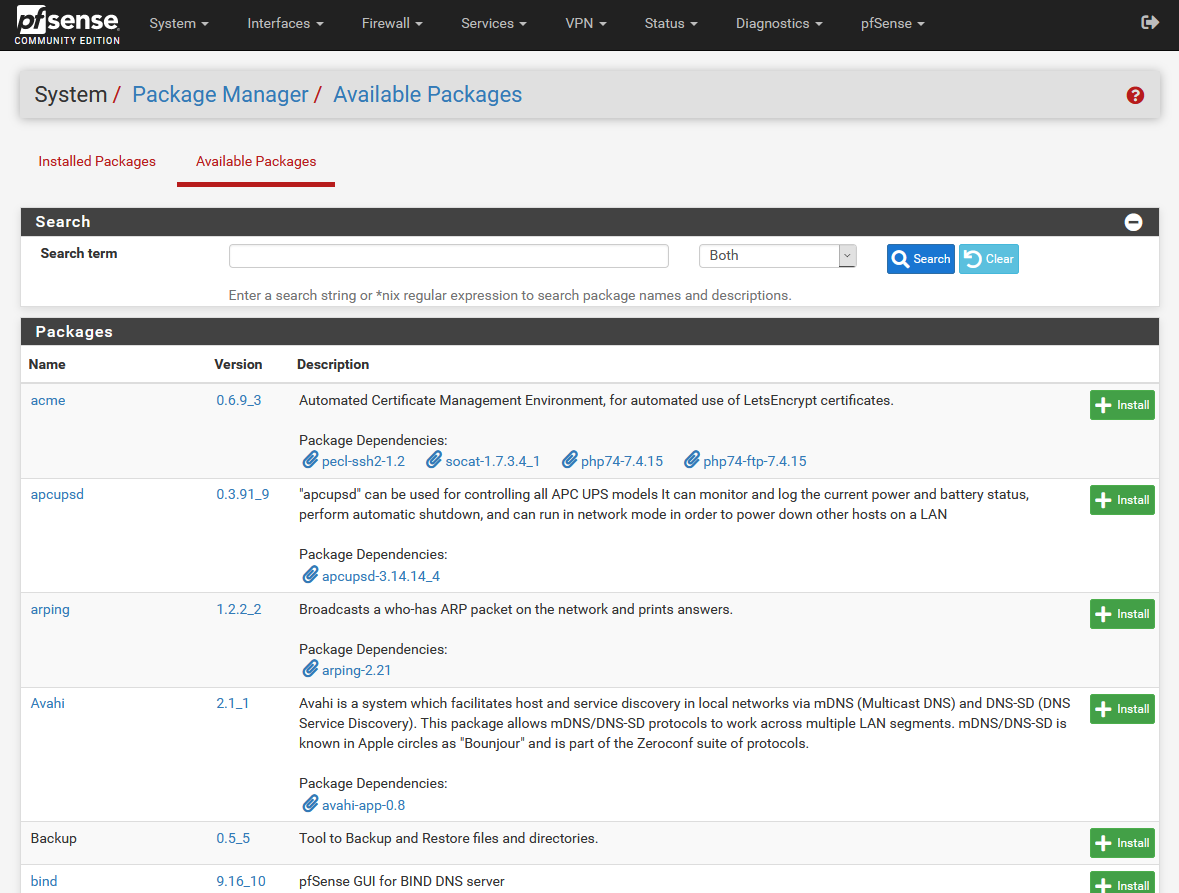Click the Backup package name text
The image size is (1179, 893).
tap(53, 838)
